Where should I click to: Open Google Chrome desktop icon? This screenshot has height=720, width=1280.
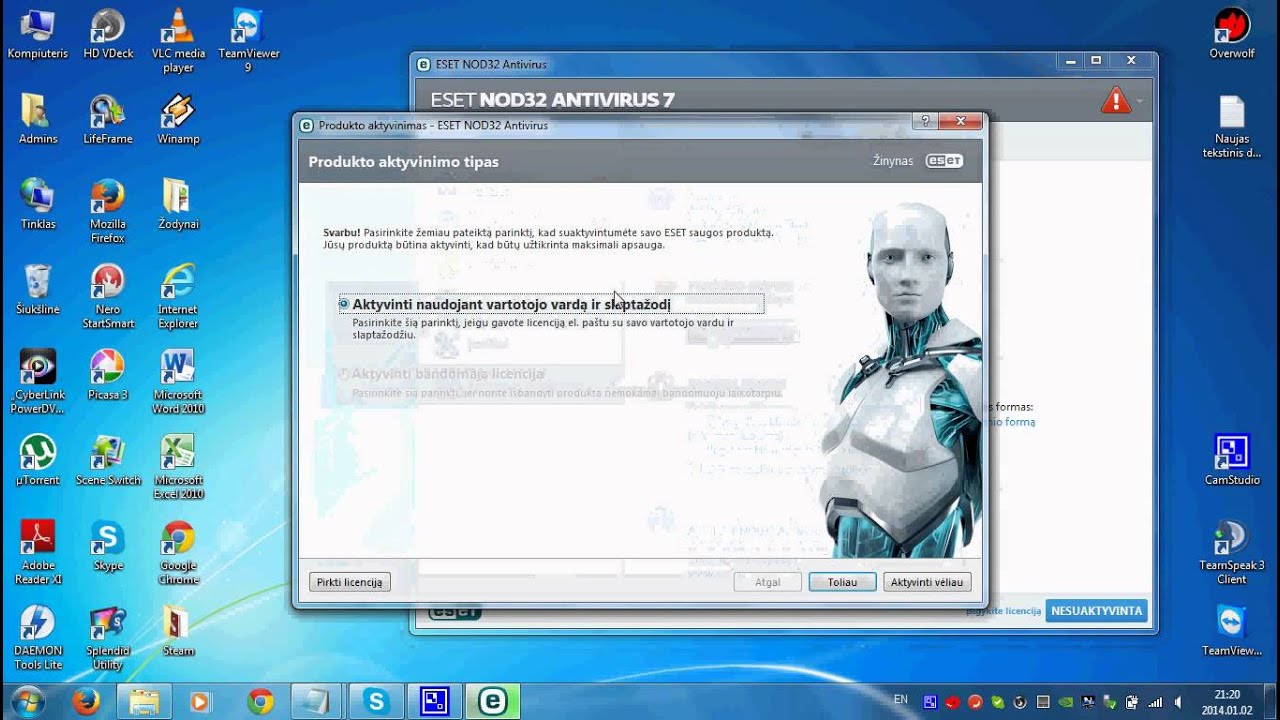178,552
